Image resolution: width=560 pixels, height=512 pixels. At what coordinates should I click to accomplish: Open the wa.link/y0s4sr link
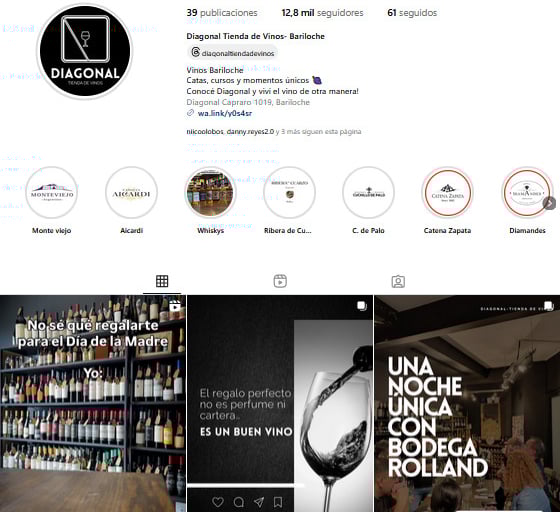225,113
